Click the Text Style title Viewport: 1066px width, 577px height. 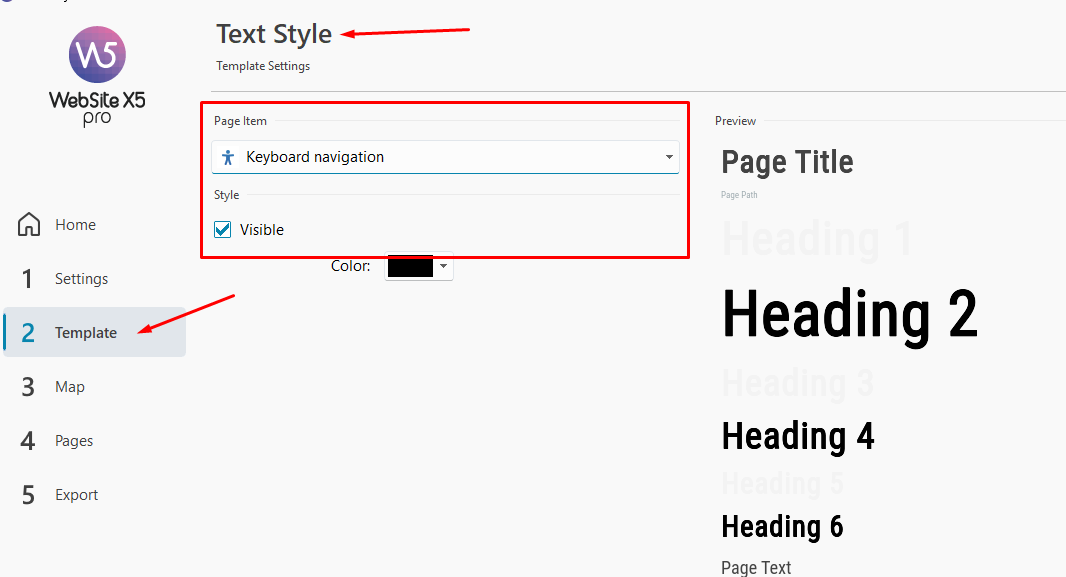coord(274,34)
